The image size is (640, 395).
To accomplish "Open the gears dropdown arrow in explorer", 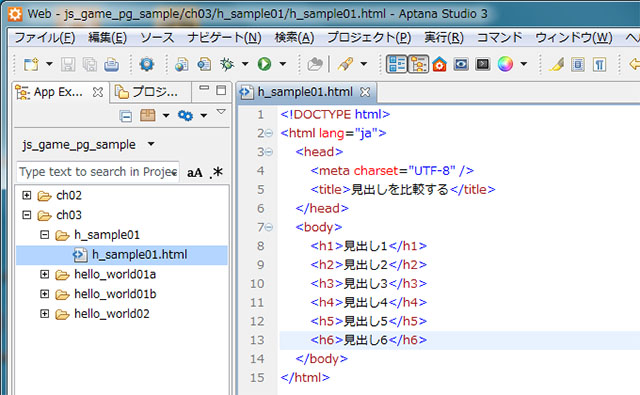I will [x=203, y=116].
